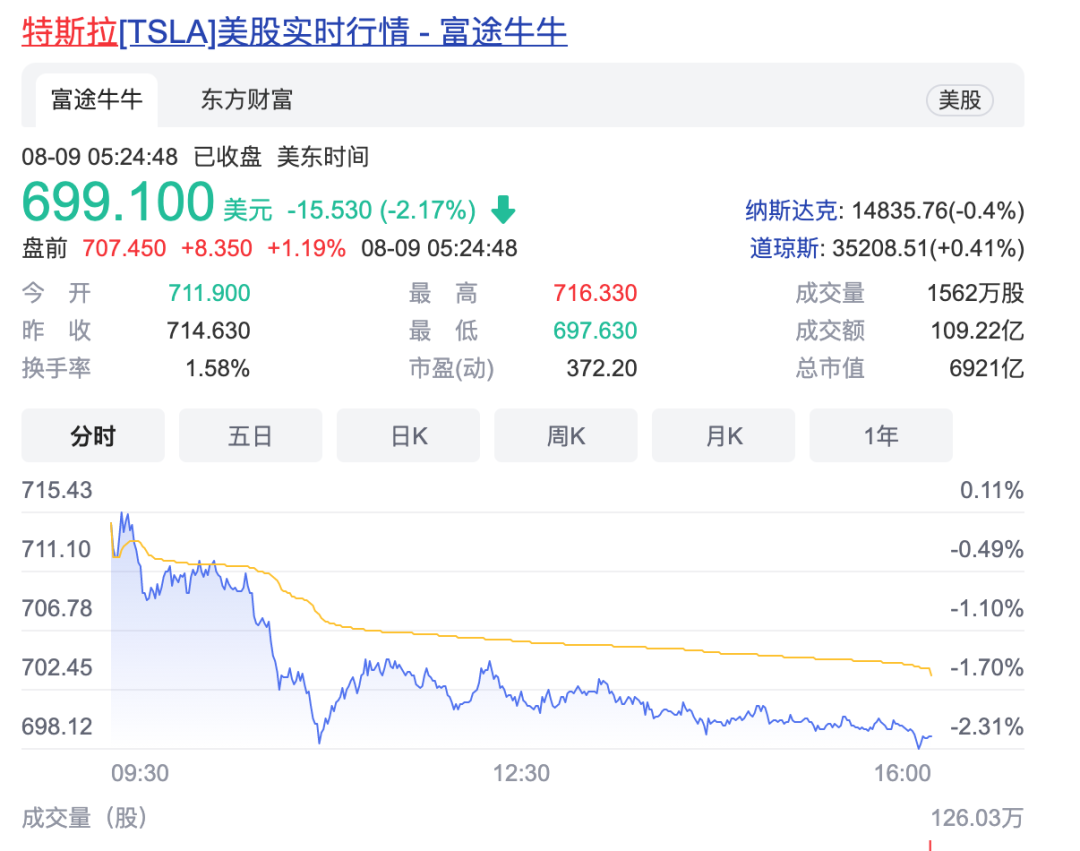Switch to the 东方财富 tab
Screen dimensions: 1080x851
click(x=247, y=100)
